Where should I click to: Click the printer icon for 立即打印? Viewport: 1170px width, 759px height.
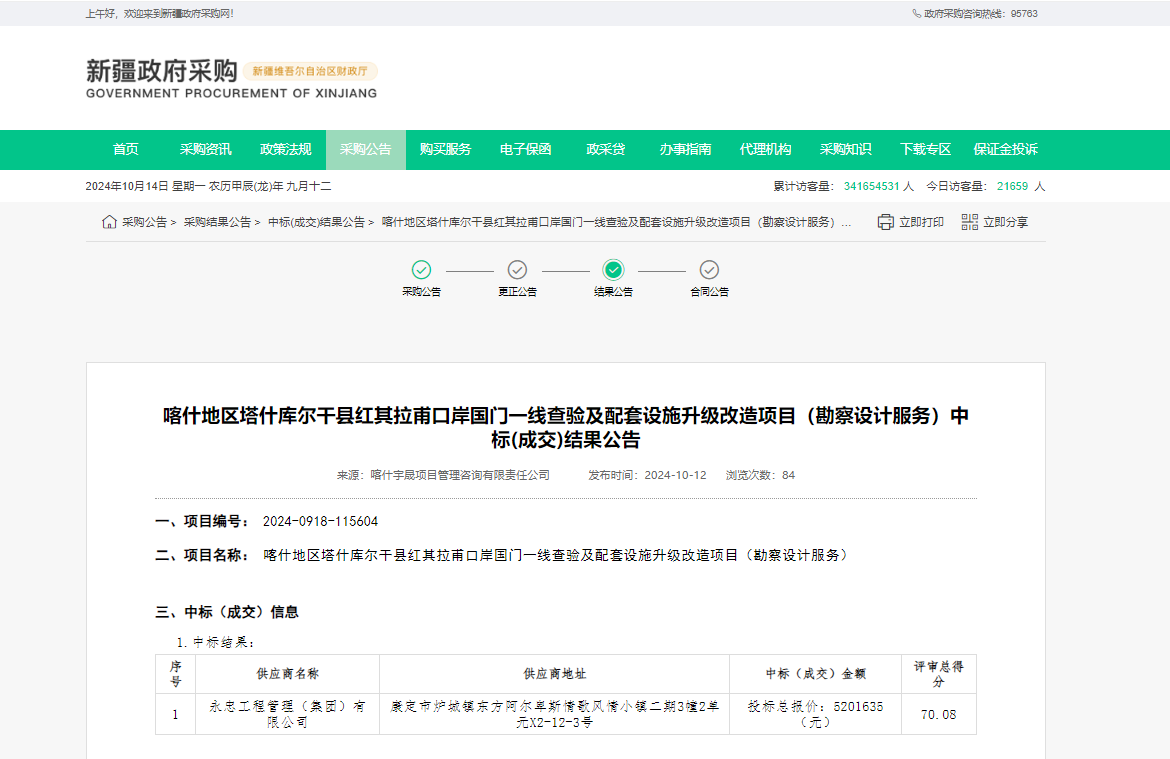[x=885, y=222]
